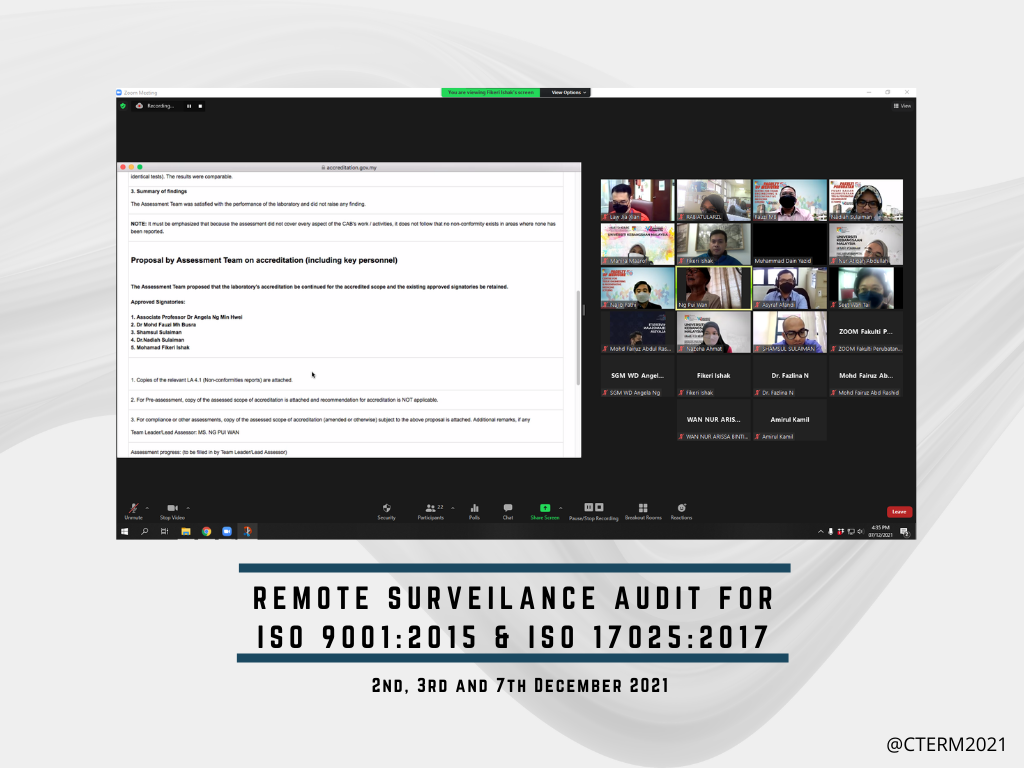This screenshot has width=1024, height=768.
Task: Open Chrome from the Windows taskbar
Action: point(206,532)
